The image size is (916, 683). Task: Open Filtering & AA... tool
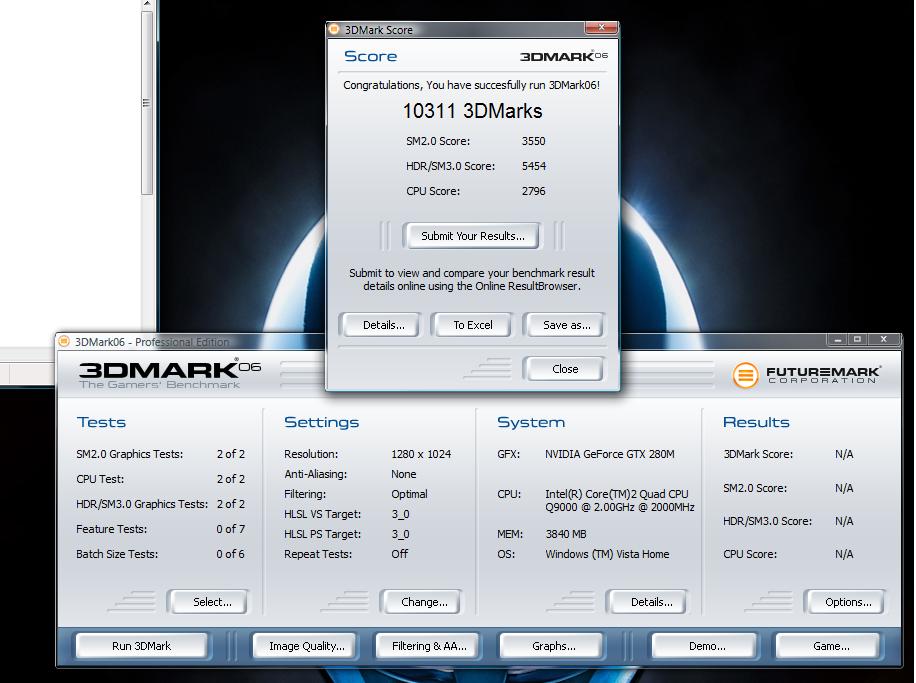click(x=429, y=646)
